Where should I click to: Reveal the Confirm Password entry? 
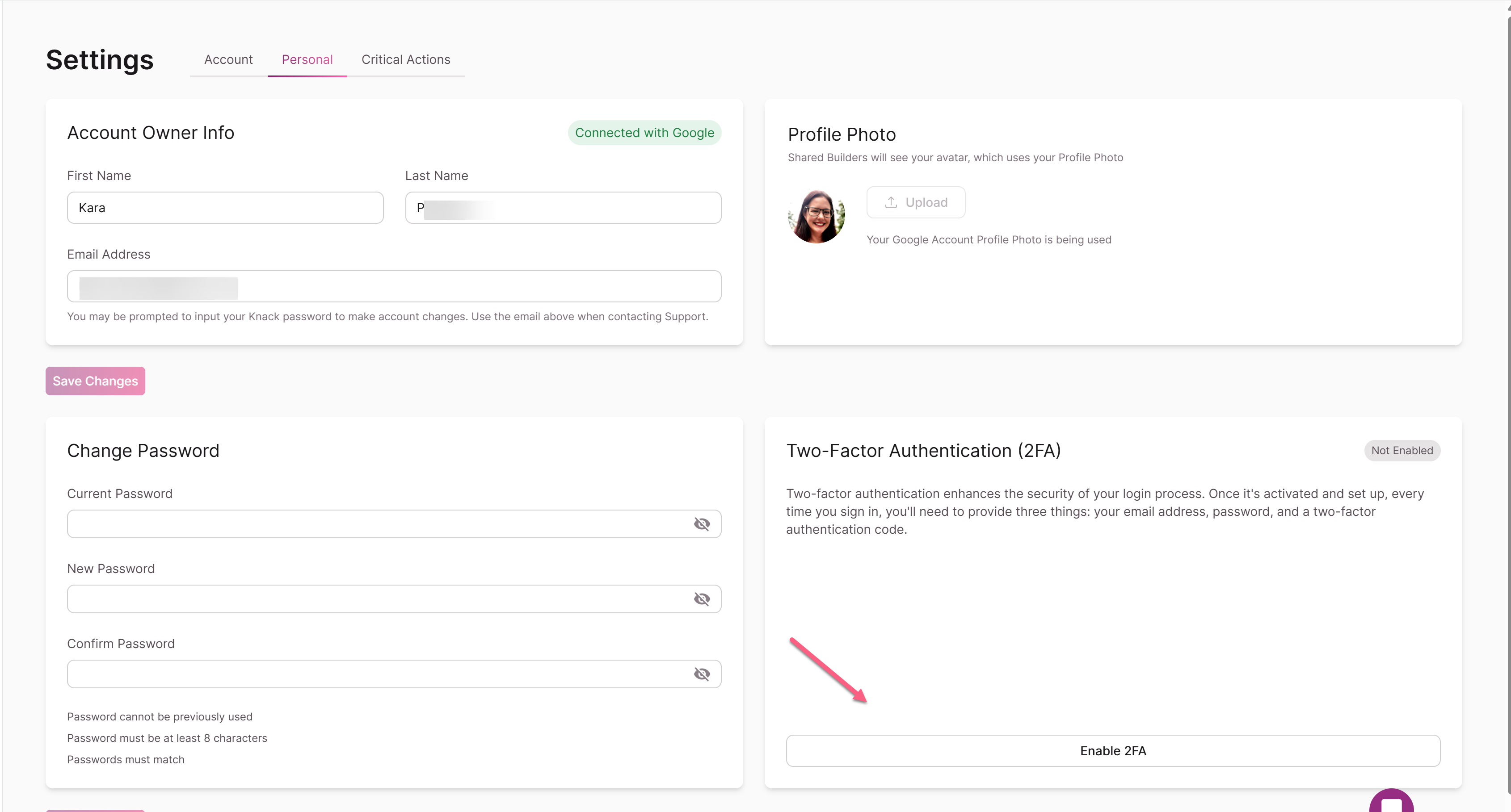(x=702, y=674)
